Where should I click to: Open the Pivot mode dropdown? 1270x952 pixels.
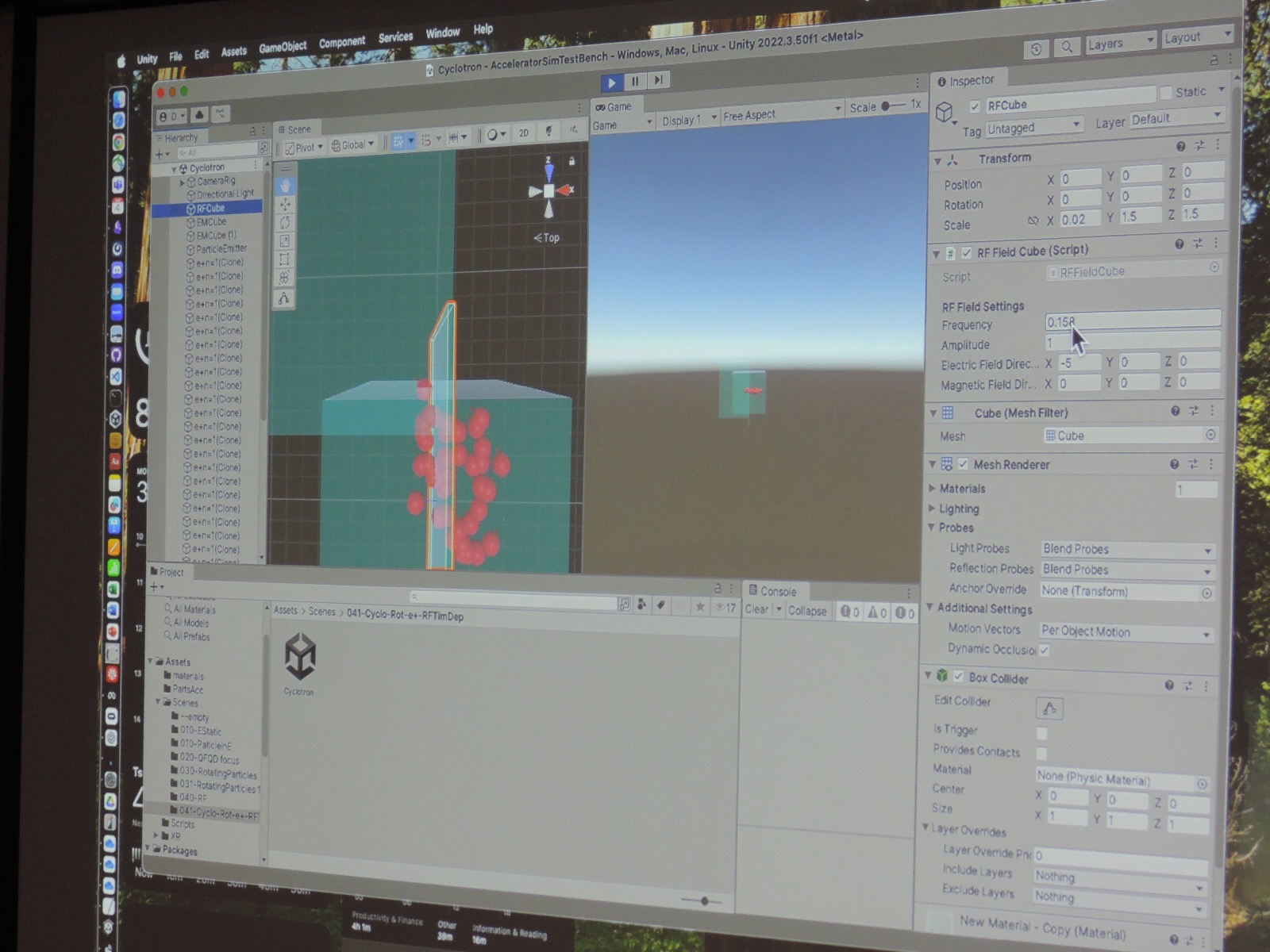click(304, 148)
